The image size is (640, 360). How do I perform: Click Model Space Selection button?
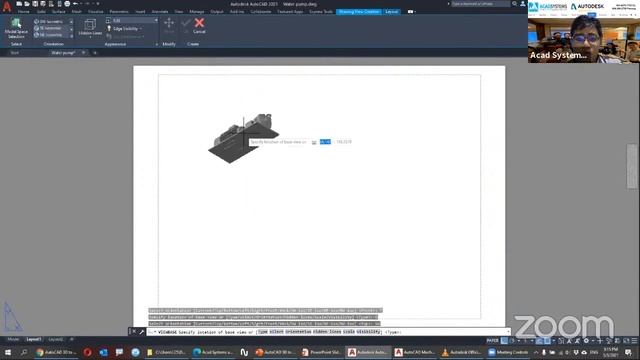tap(16, 28)
